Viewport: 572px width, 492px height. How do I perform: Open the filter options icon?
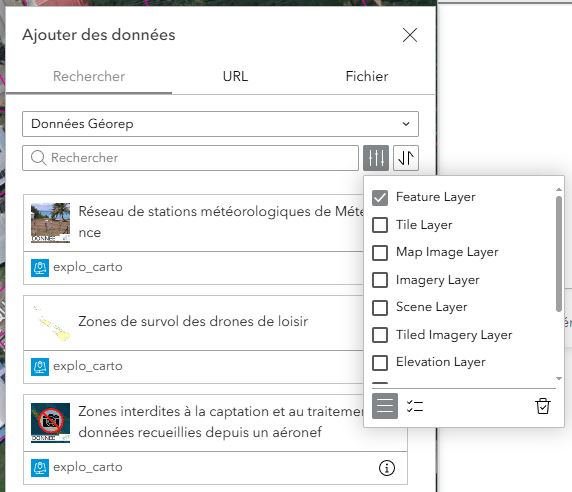(x=376, y=158)
